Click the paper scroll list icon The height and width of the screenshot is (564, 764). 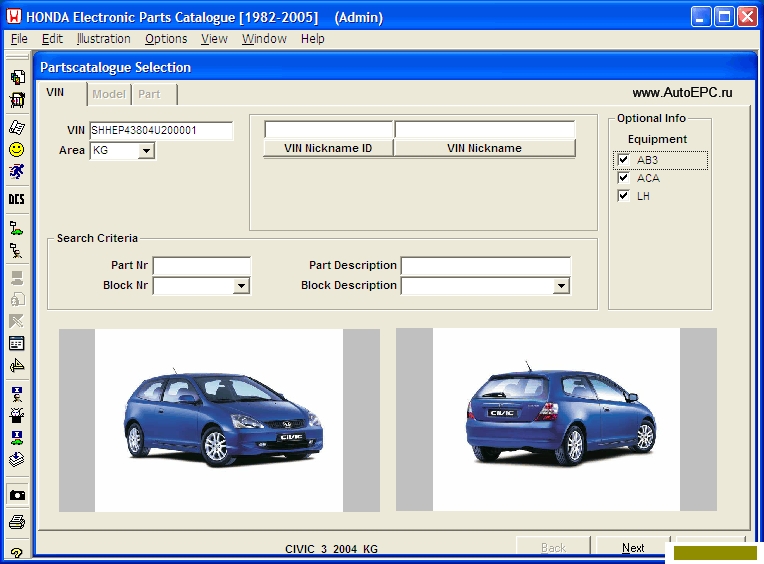[17, 127]
